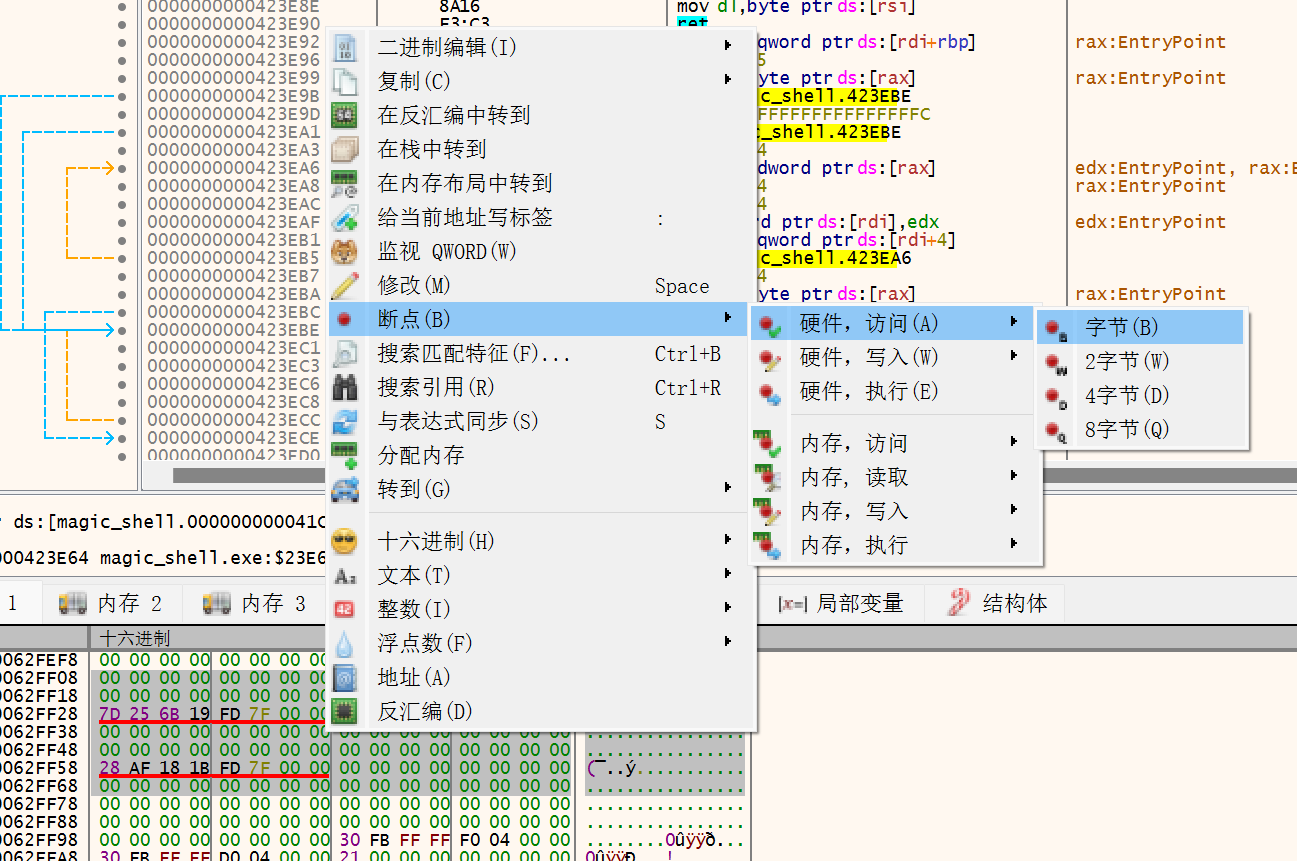Click the copy pages icon beside 复制(C)
1297x861 pixels.
pyautogui.click(x=345, y=81)
